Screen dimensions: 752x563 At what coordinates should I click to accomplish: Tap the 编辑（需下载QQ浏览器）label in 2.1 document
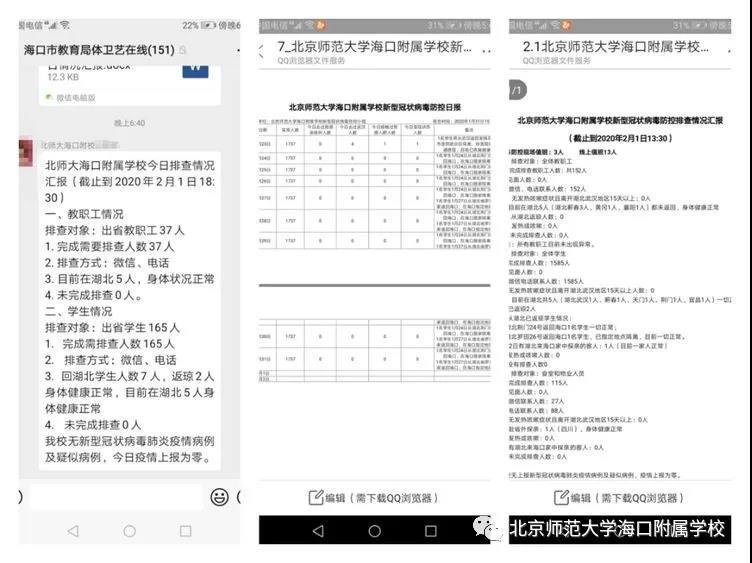pyautogui.click(x=627, y=498)
